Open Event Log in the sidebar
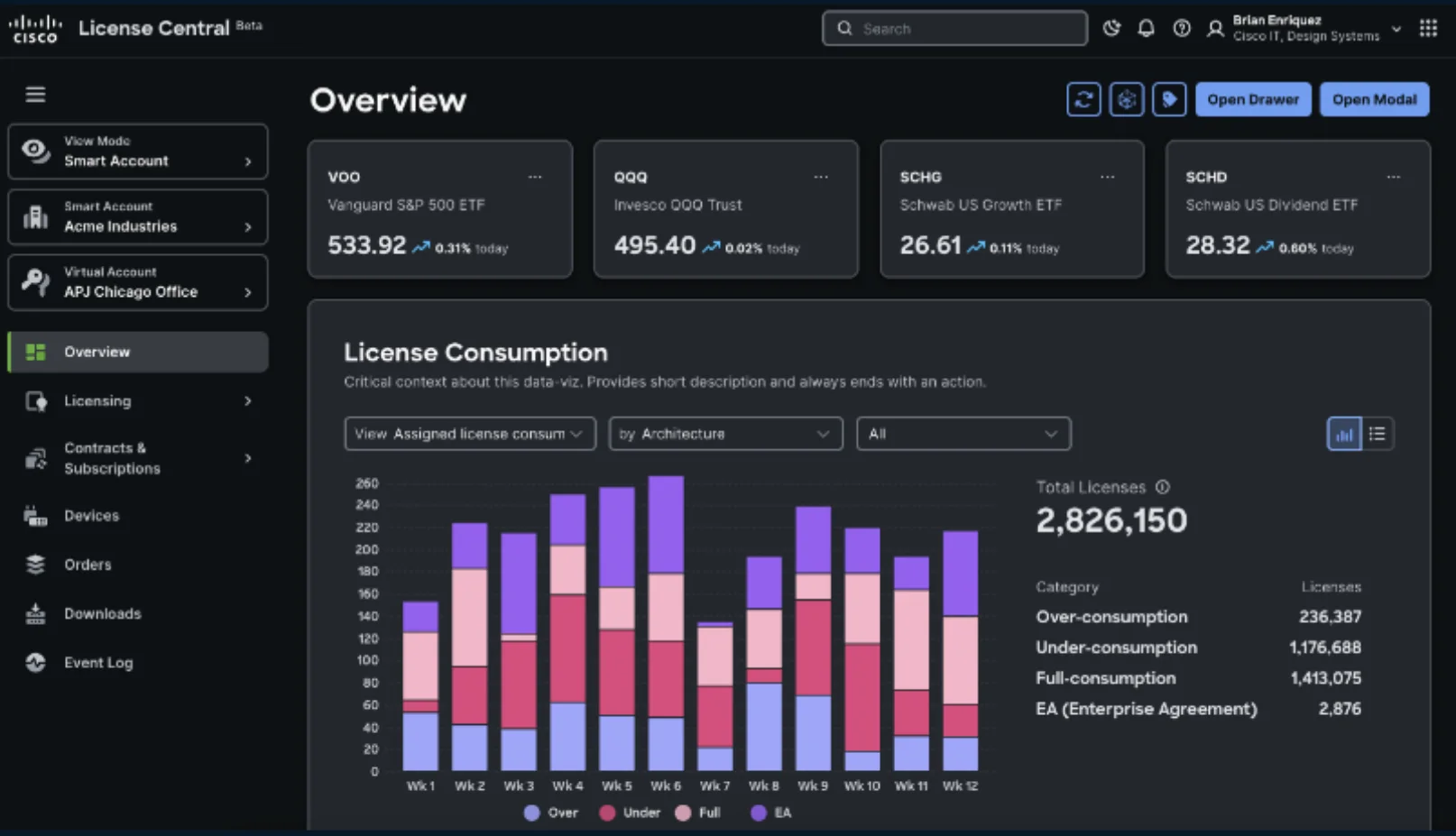This screenshot has width=1456, height=836. [x=138, y=663]
